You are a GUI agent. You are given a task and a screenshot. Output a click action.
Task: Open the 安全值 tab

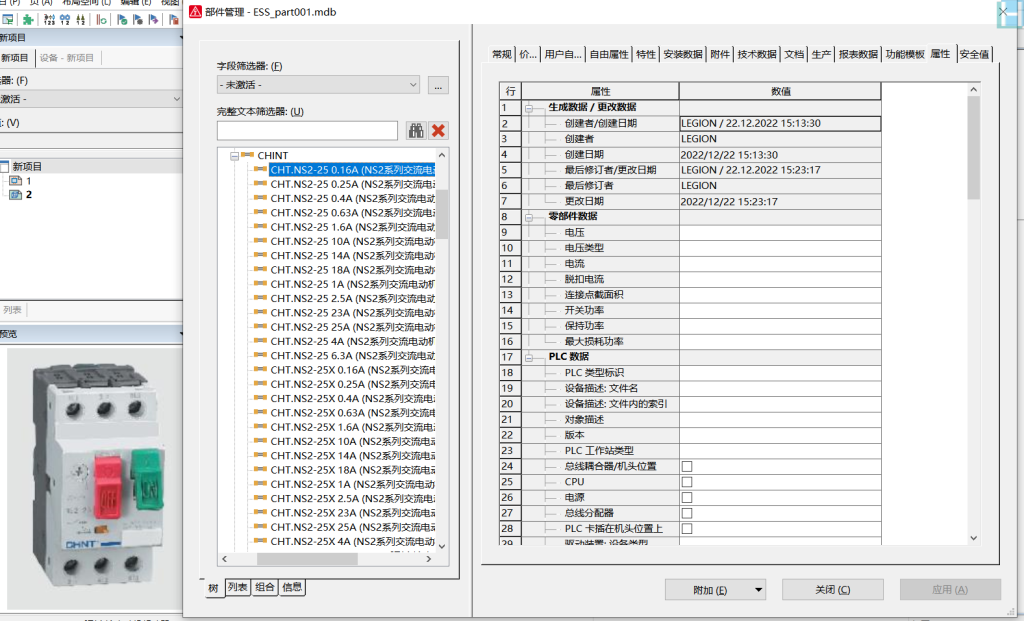975,54
